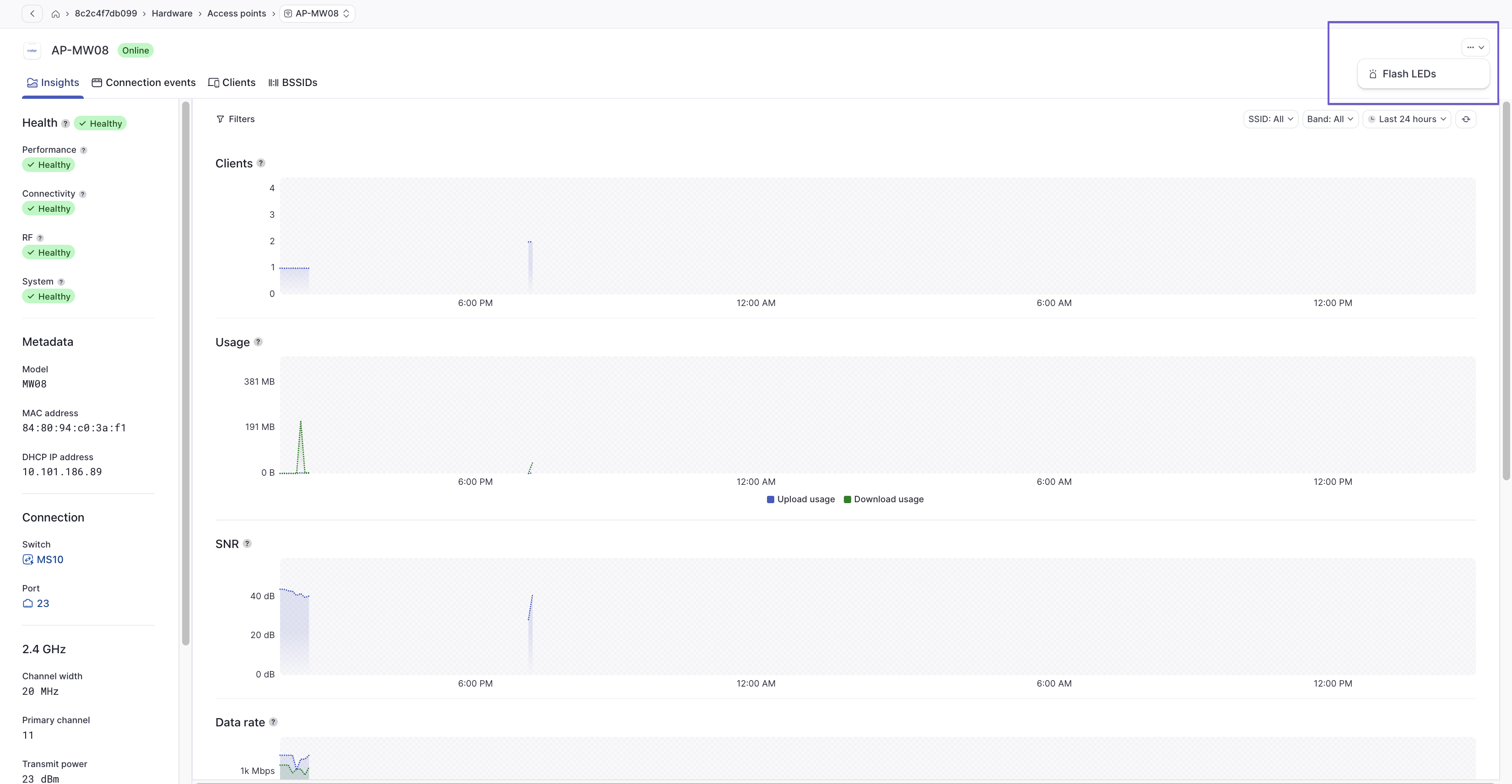1512x784 pixels.
Task: Go to Hardware breadcrumb
Action: pyautogui.click(x=172, y=14)
